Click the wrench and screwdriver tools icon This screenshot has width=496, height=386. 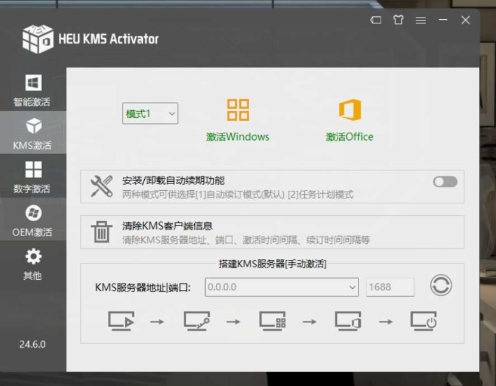[102, 186]
